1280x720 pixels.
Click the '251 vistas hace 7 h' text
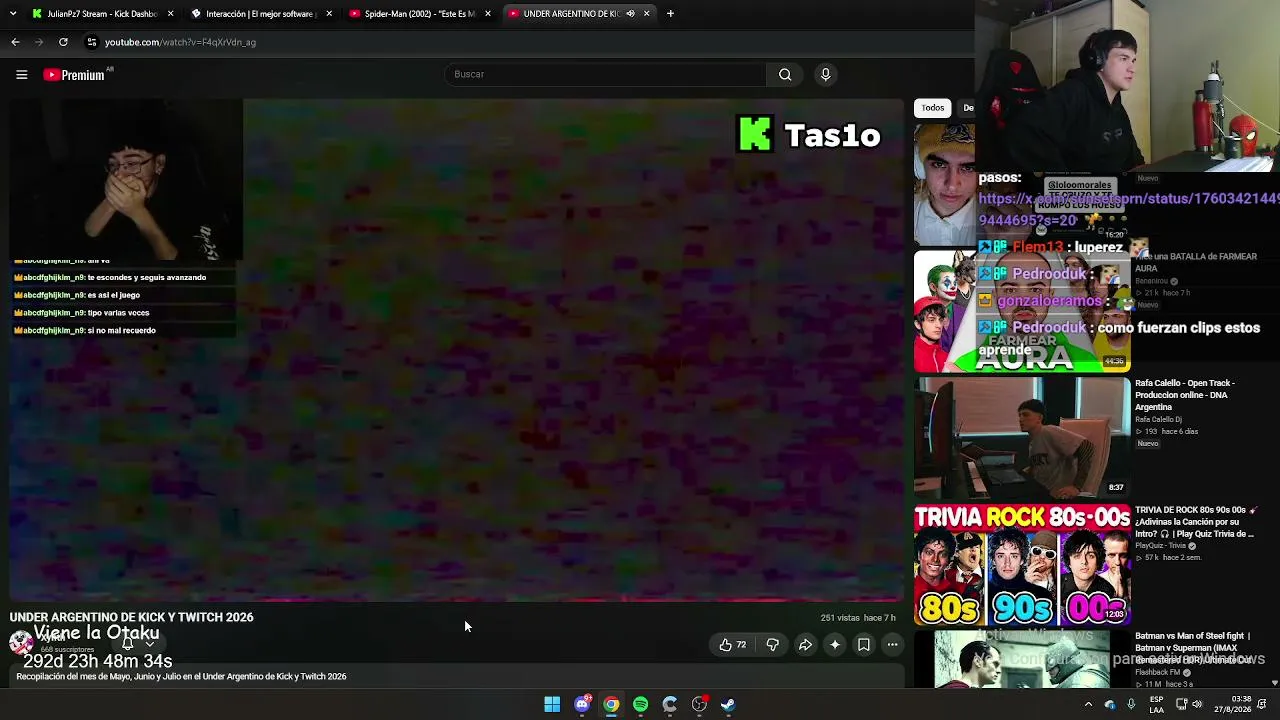click(x=858, y=618)
